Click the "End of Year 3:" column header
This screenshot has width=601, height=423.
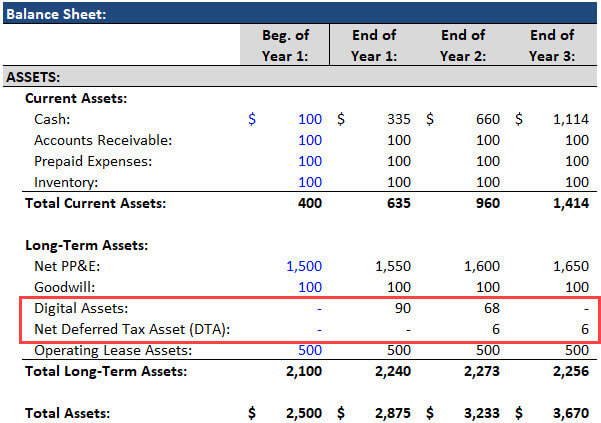[552, 46]
